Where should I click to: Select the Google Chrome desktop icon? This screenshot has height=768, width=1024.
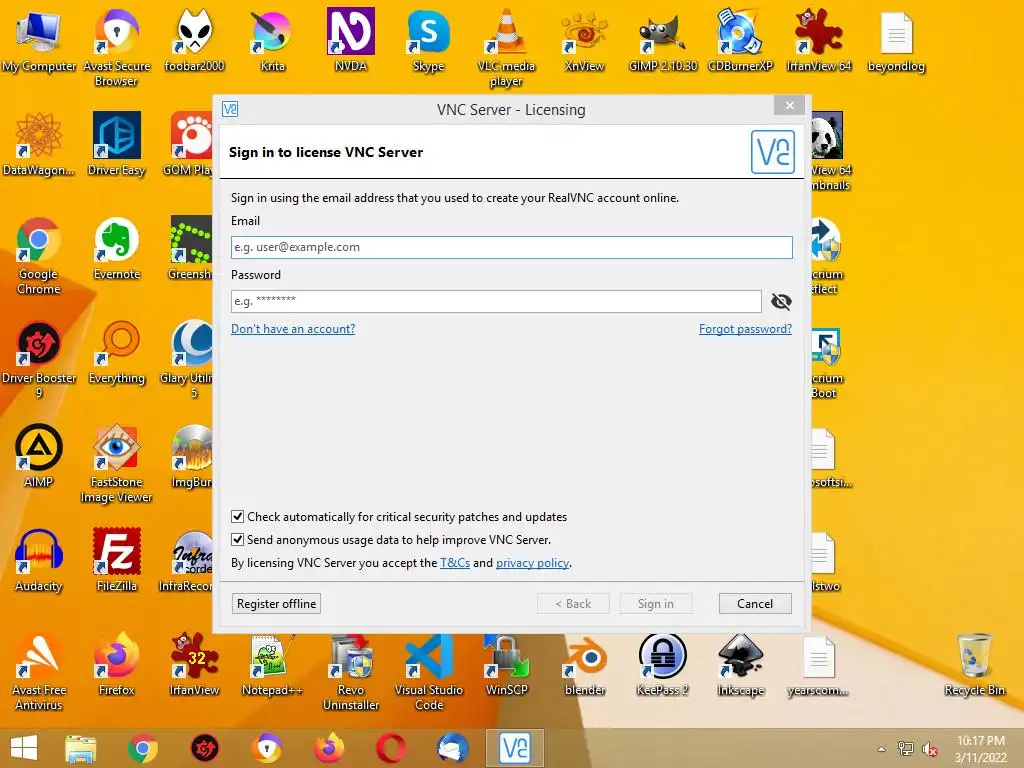39,256
